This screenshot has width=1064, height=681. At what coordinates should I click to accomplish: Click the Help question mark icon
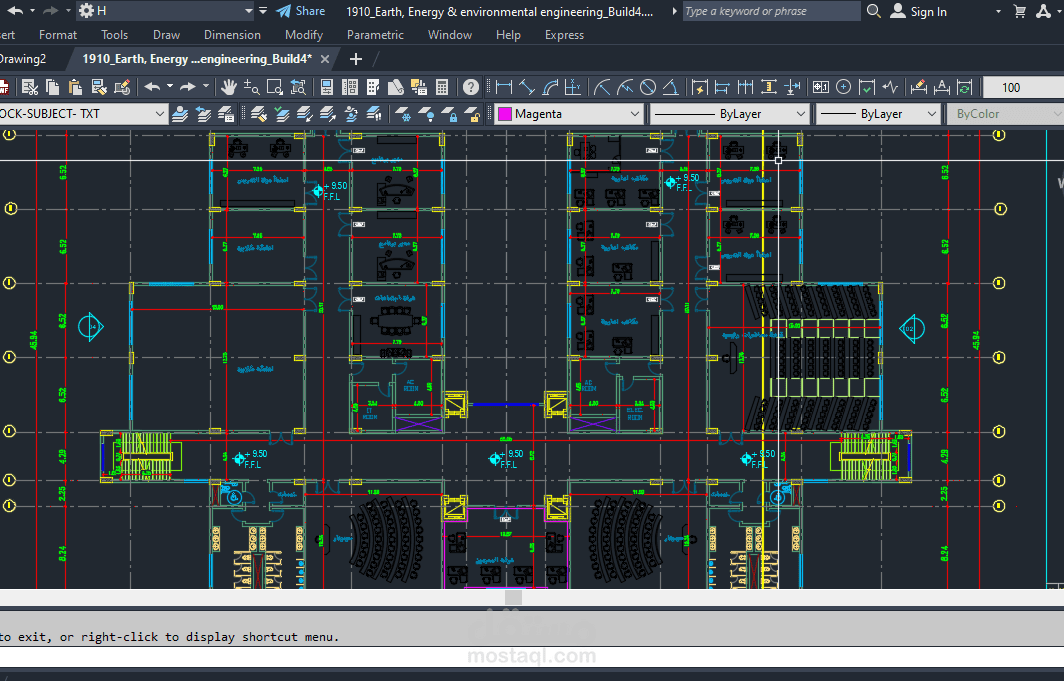pyautogui.click(x=470, y=87)
